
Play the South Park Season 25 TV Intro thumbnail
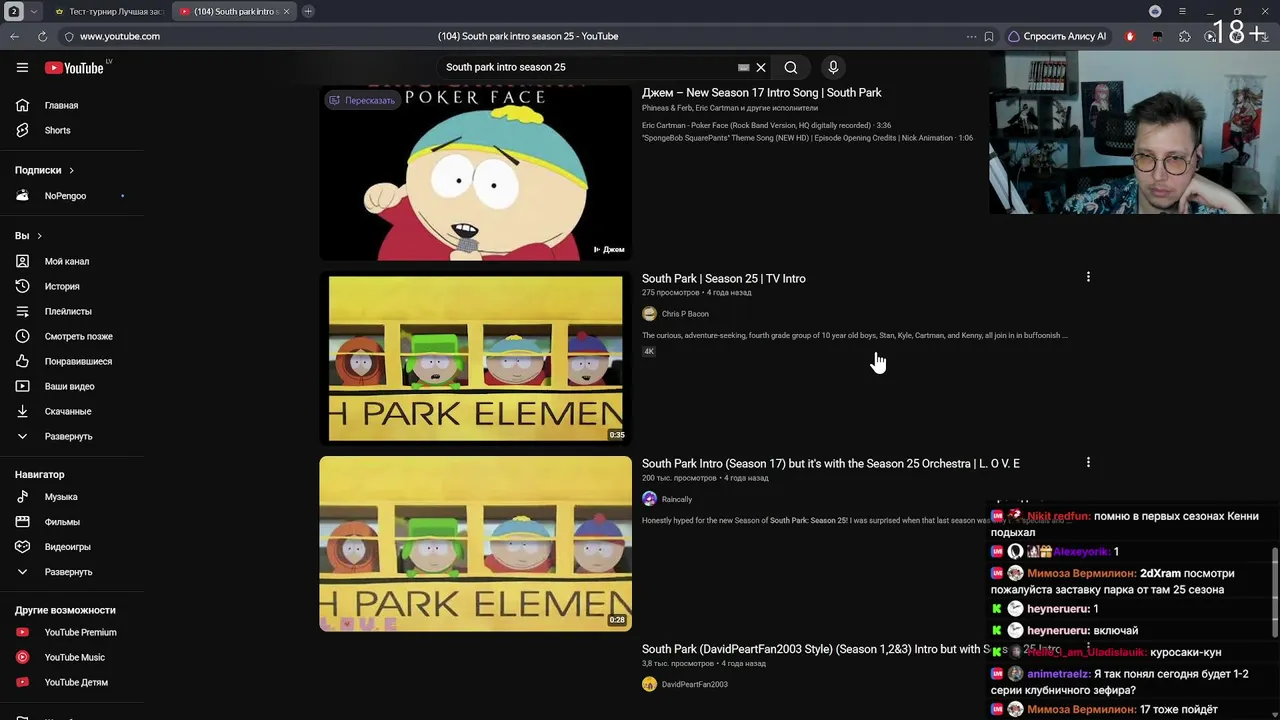pyautogui.click(x=475, y=358)
